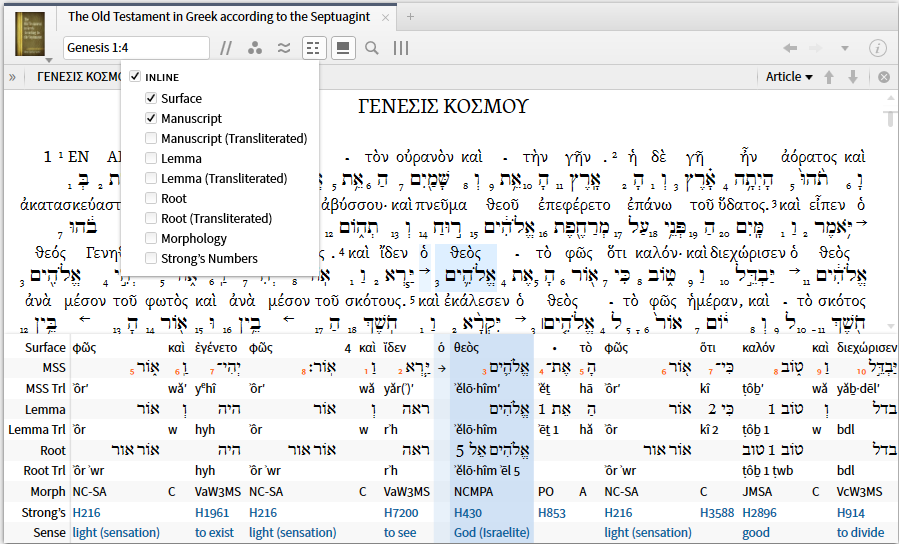Select the Lemma Trl row label
899x544 pixels.
click(x=37, y=430)
